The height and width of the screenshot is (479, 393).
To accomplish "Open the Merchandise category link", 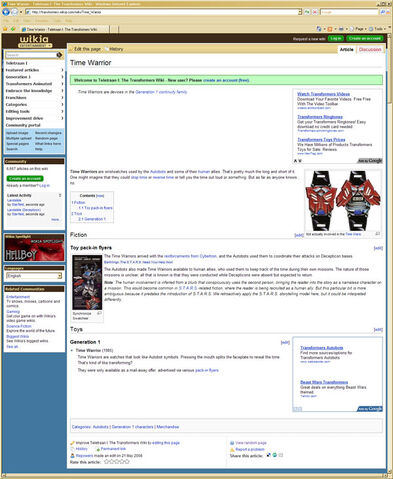I will pyautogui.click(x=168, y=427).
